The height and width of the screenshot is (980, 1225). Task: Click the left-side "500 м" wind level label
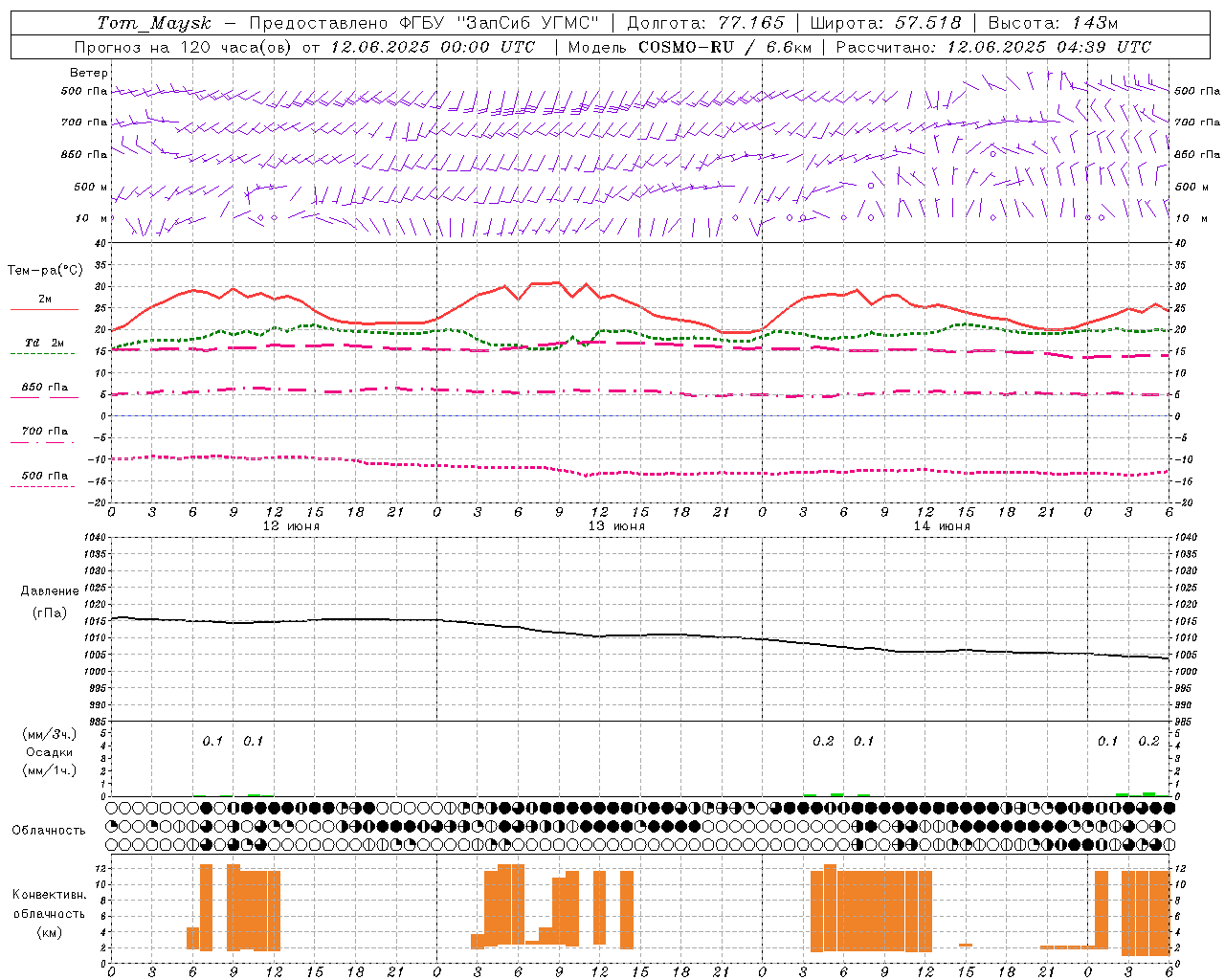91,187
